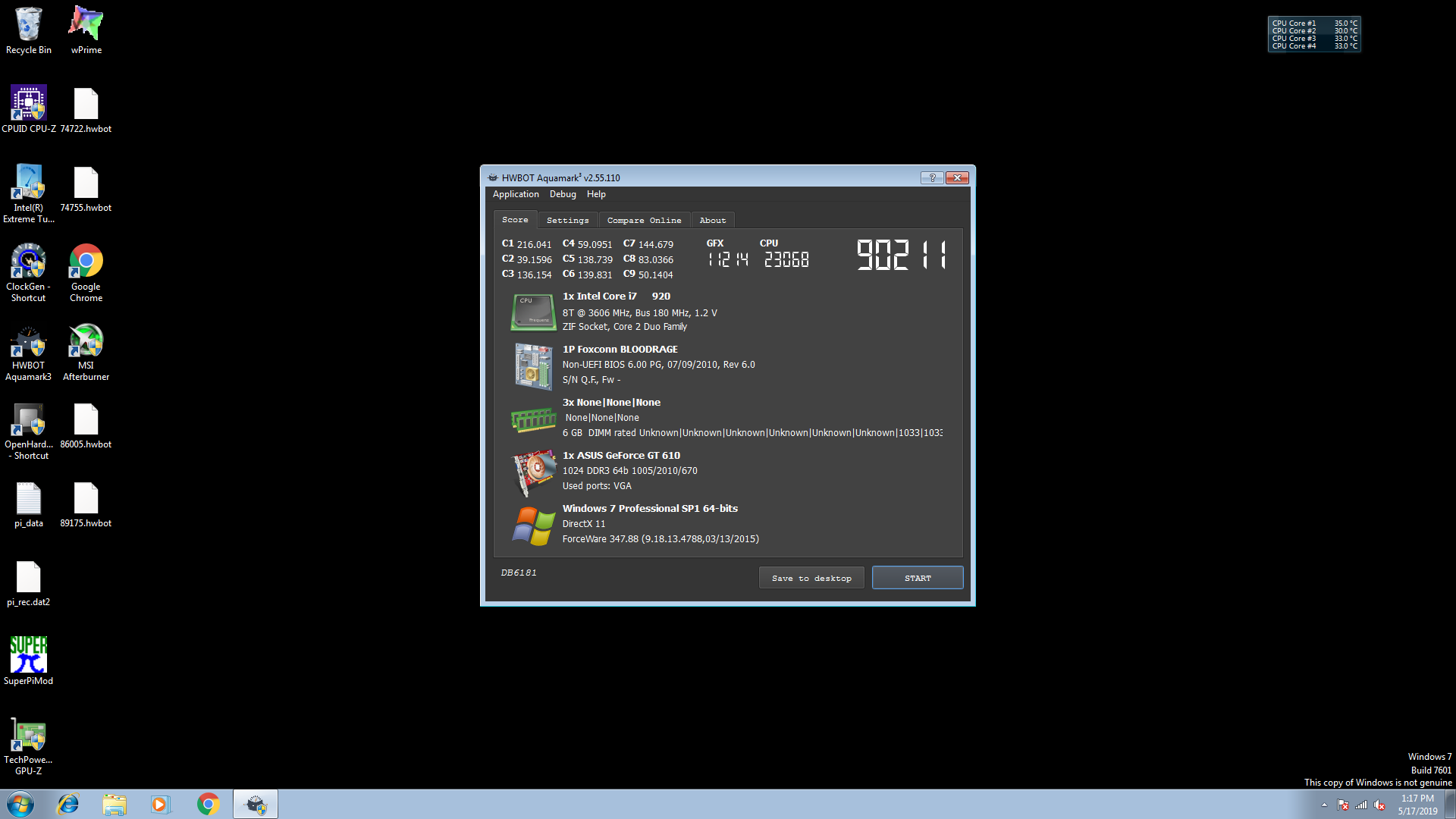Click the title bar help question button
Screen dimensions: 1456x819
[932, 177]
